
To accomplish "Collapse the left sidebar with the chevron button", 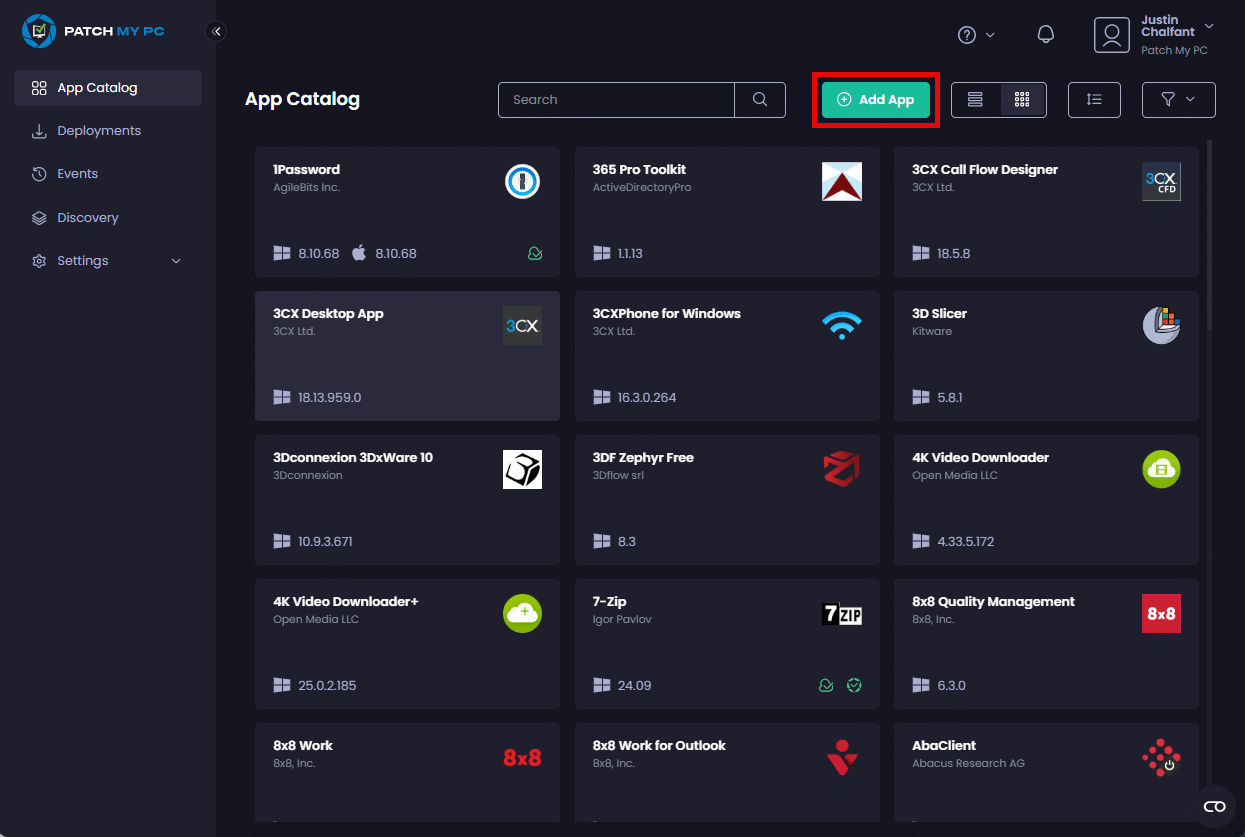I will point(216,31).
